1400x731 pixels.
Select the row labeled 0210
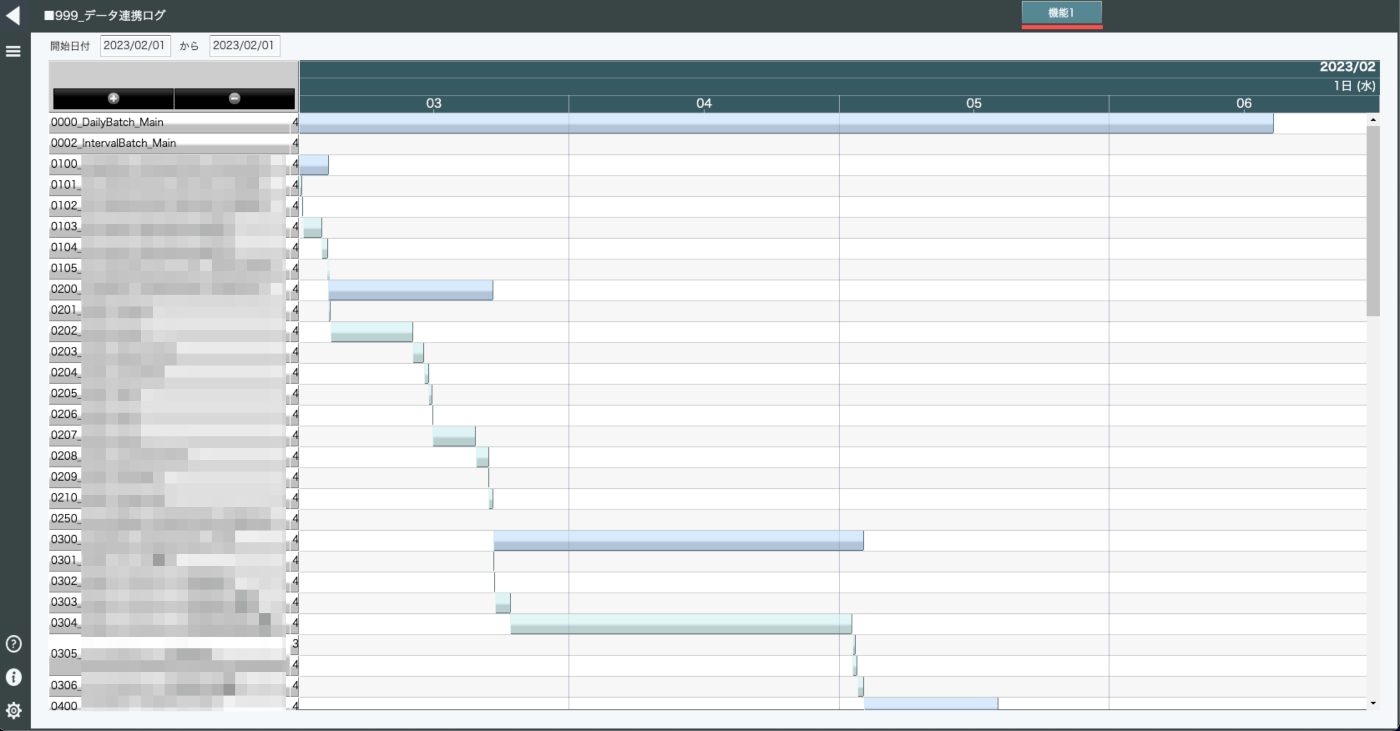(168, 498)
